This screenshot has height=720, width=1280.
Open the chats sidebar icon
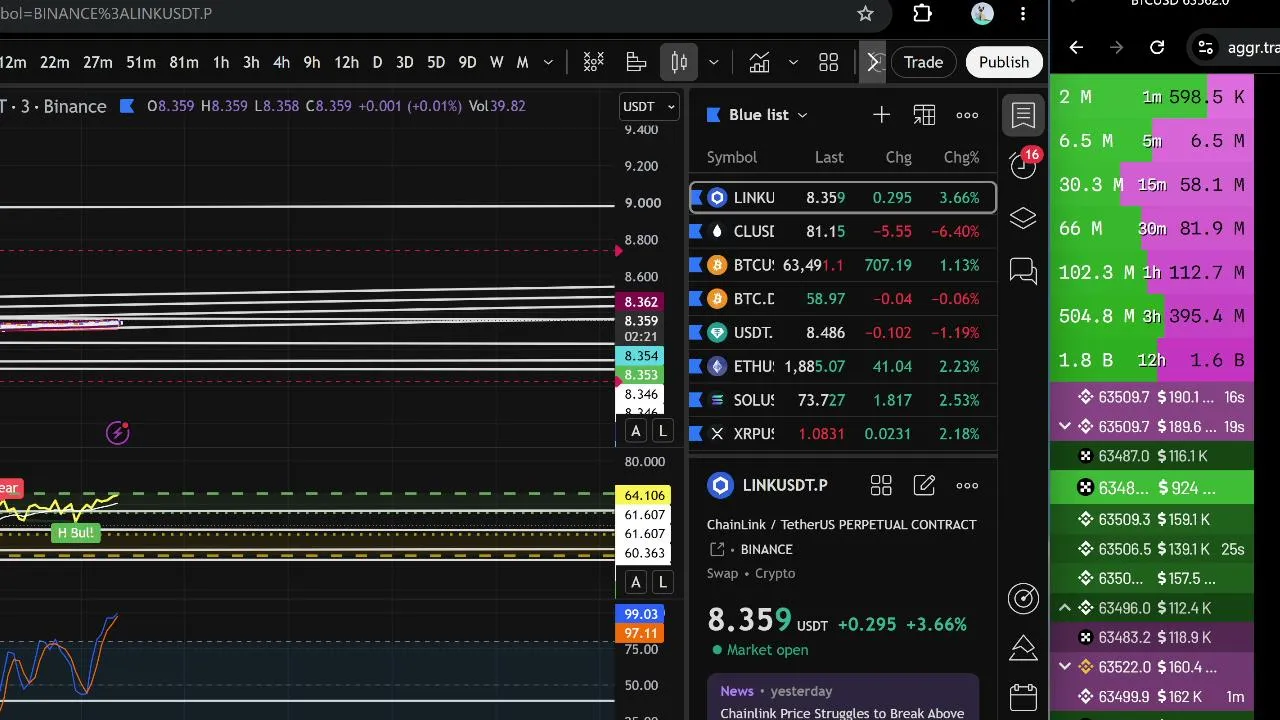pyautogui.click(x=1023, y=271)
